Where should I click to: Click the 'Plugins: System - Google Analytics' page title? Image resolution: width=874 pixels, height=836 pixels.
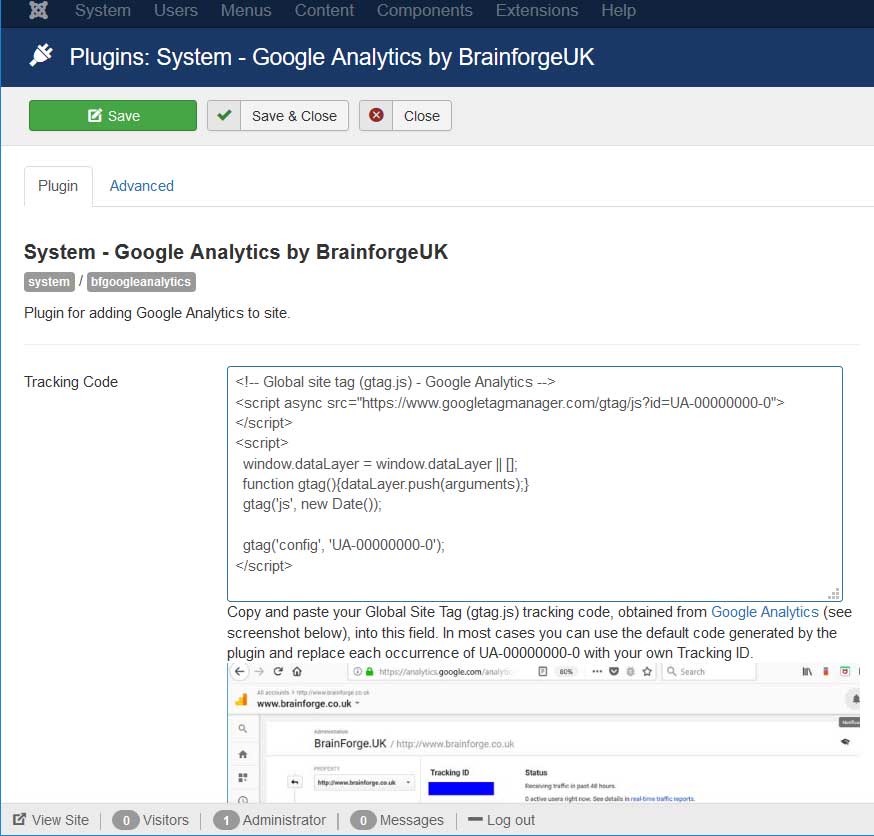coord(332,57)
